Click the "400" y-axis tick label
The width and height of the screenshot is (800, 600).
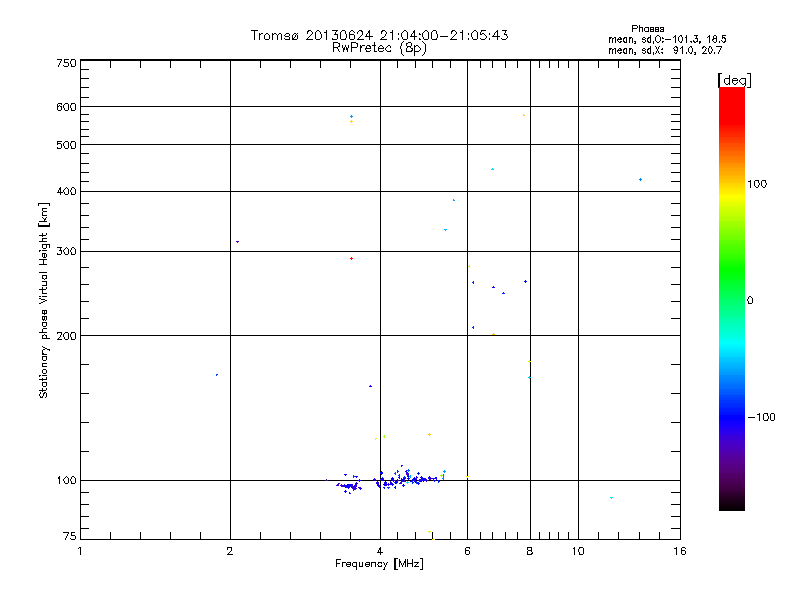pyautogui.click(x=66, y=191)
